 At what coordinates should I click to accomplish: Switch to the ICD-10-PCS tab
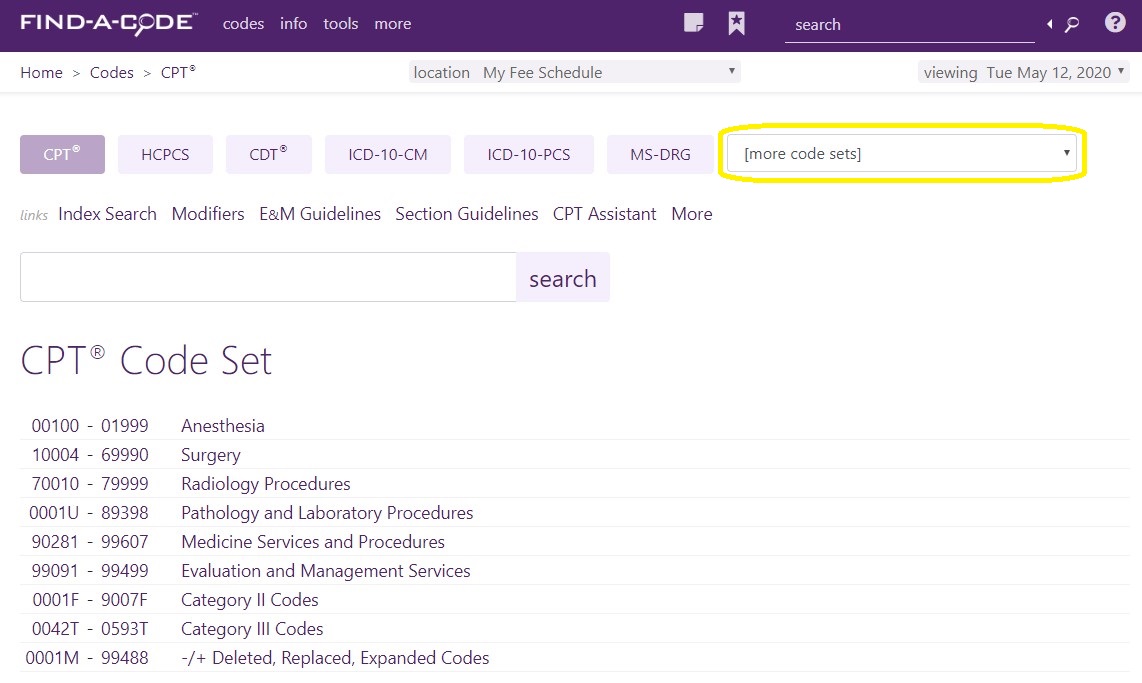tap(529, 154)
